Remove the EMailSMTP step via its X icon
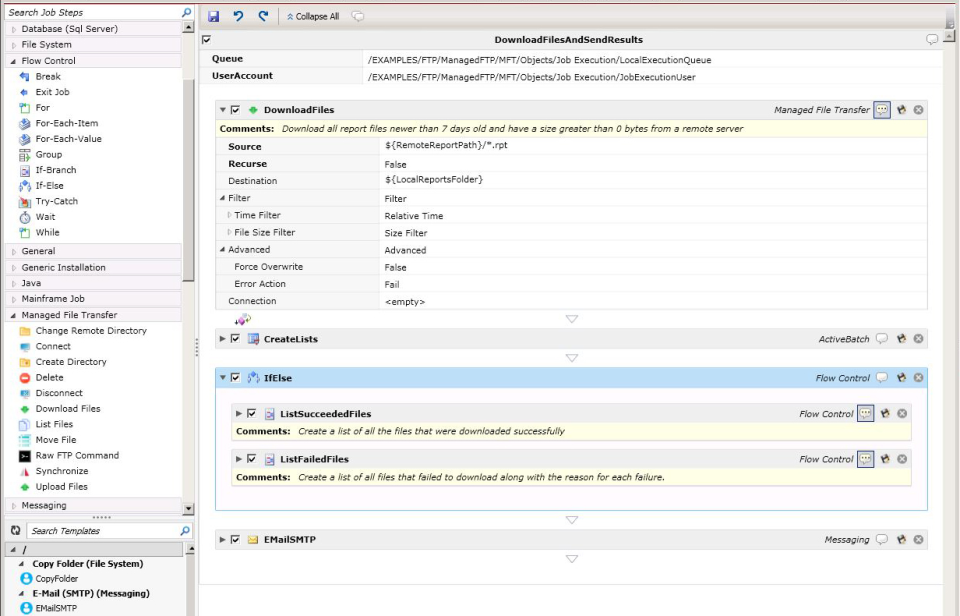Screen dimensions: 960x616 click(917, 539)
